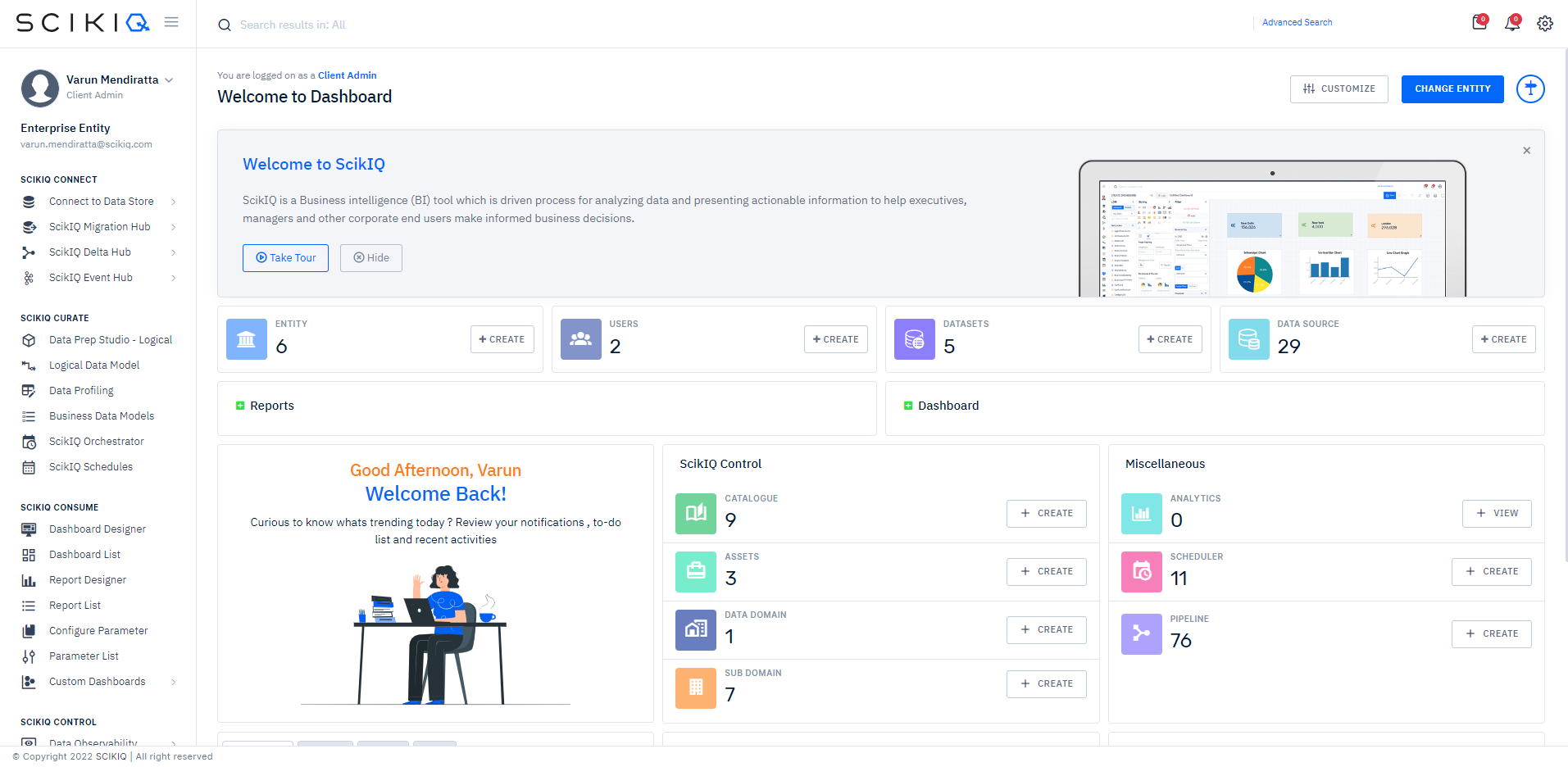Create a new Data Domain

point(1047,630)
